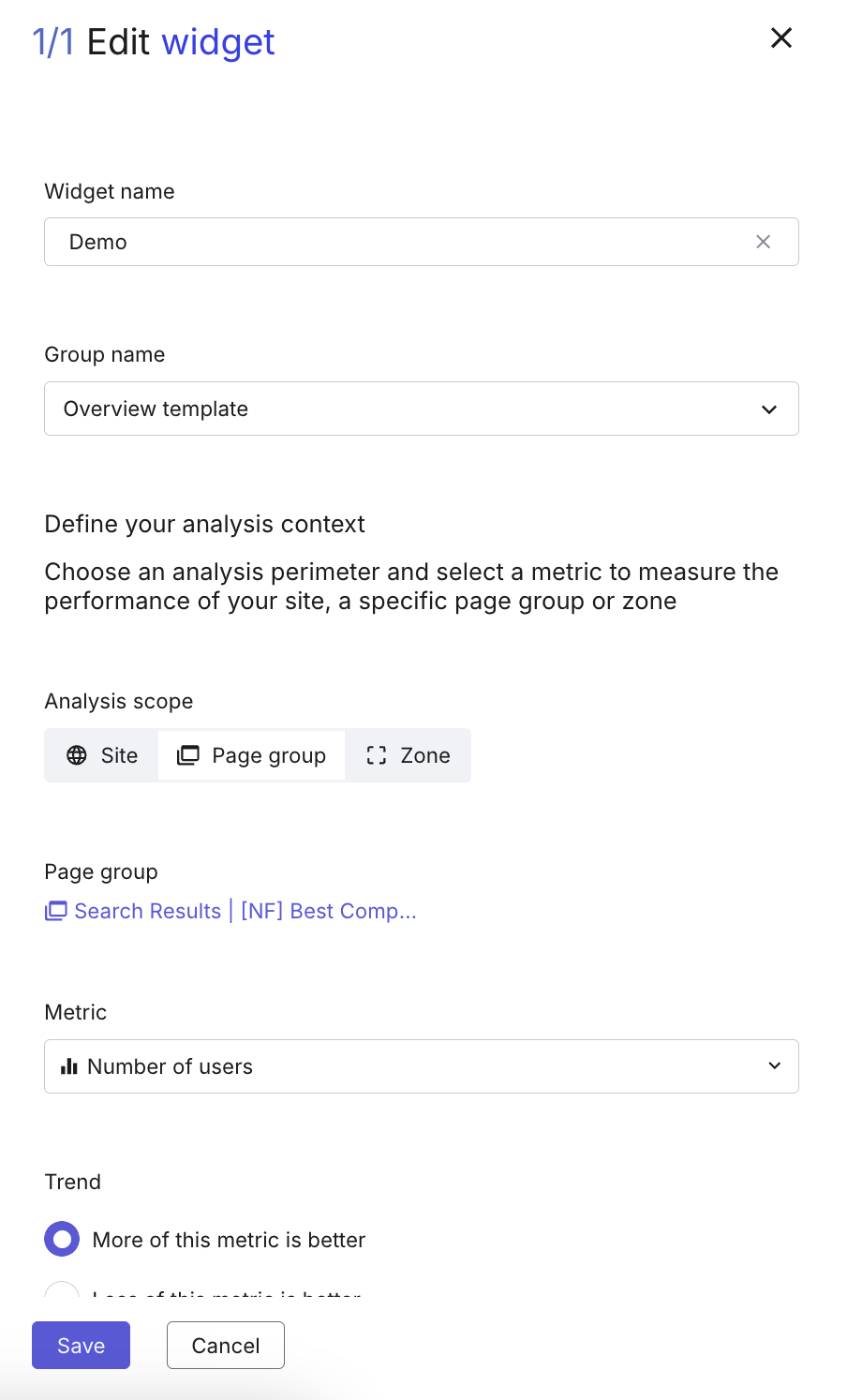This screenshot has height=1400, width=847.
Task: Click the Page group scope icon
Action: [188, 755]
